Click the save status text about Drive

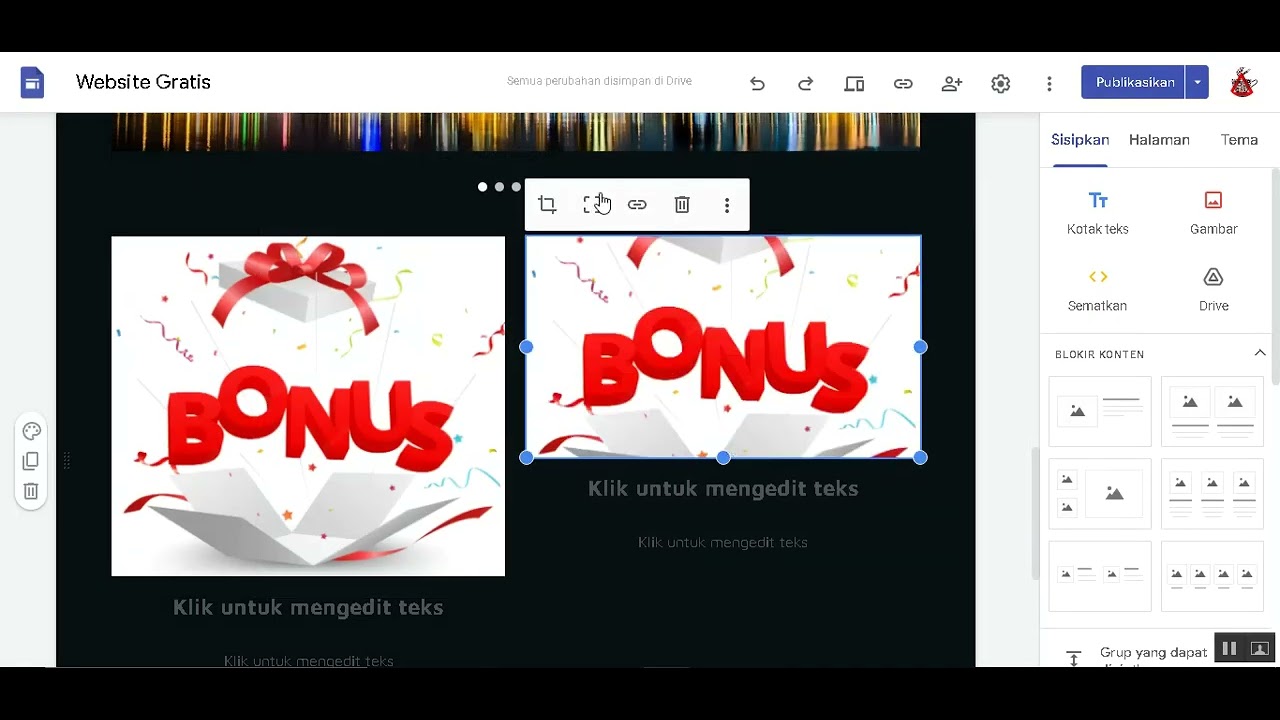pos(599,81)
